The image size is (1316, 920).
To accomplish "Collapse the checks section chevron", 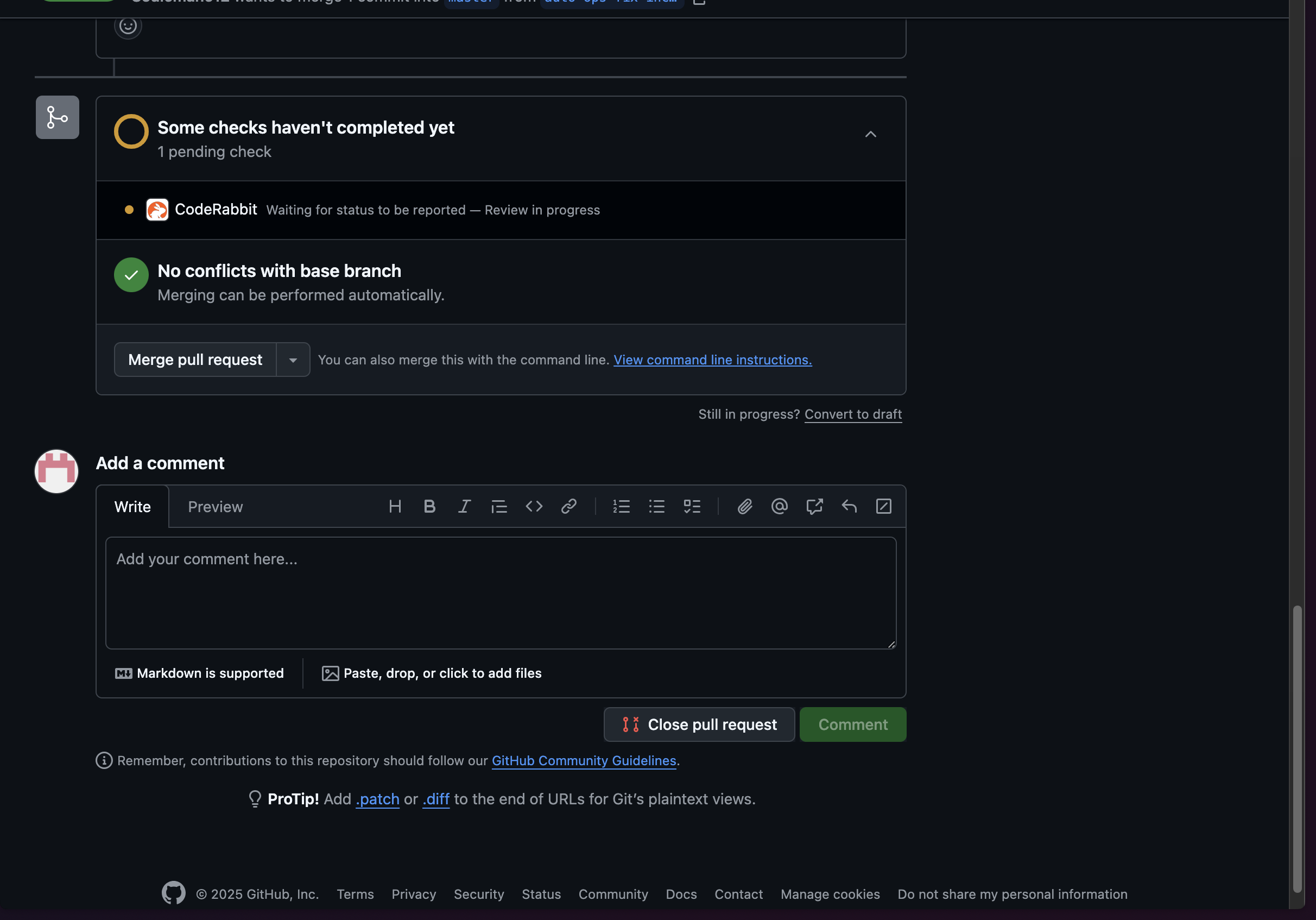I will coord(870,135).
